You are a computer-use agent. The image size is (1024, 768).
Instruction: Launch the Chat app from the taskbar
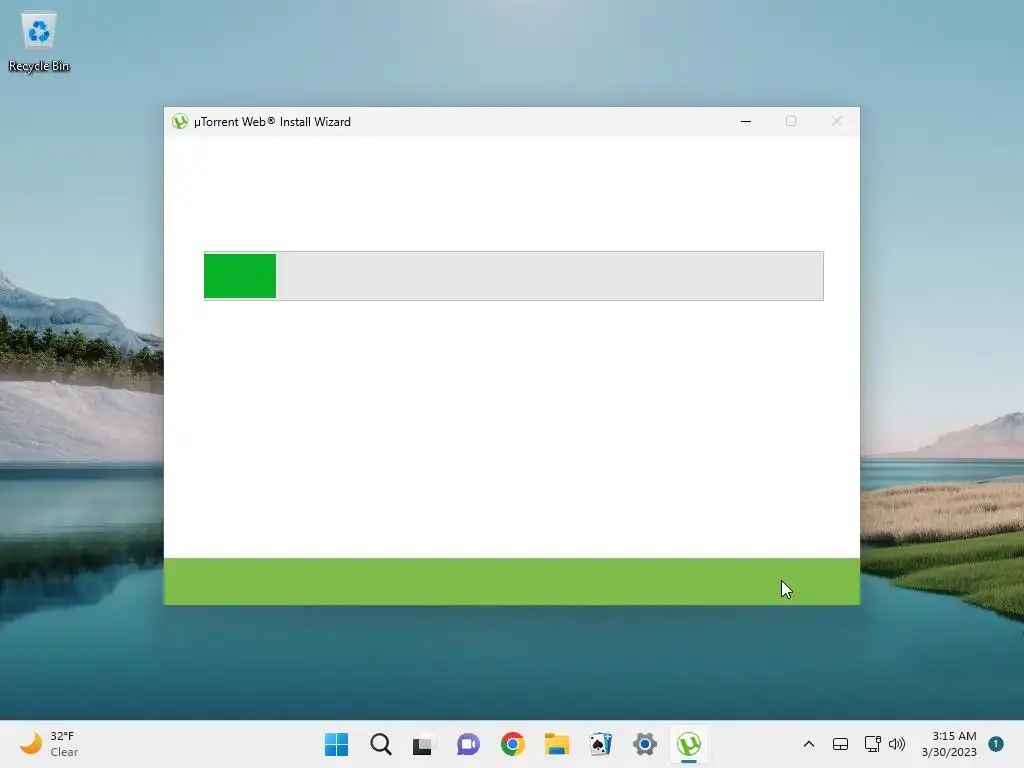(x=468, y=744)
